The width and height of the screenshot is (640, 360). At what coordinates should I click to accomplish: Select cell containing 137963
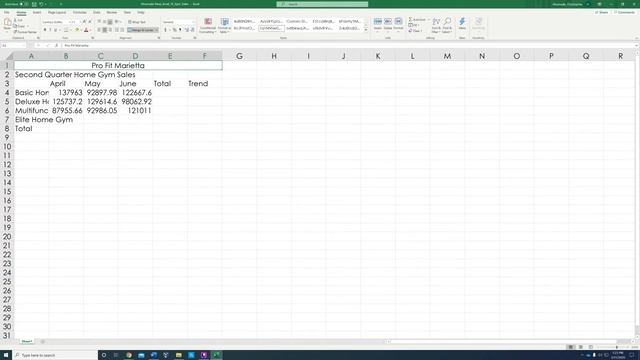pyautogui.click(x=66, y=93)
